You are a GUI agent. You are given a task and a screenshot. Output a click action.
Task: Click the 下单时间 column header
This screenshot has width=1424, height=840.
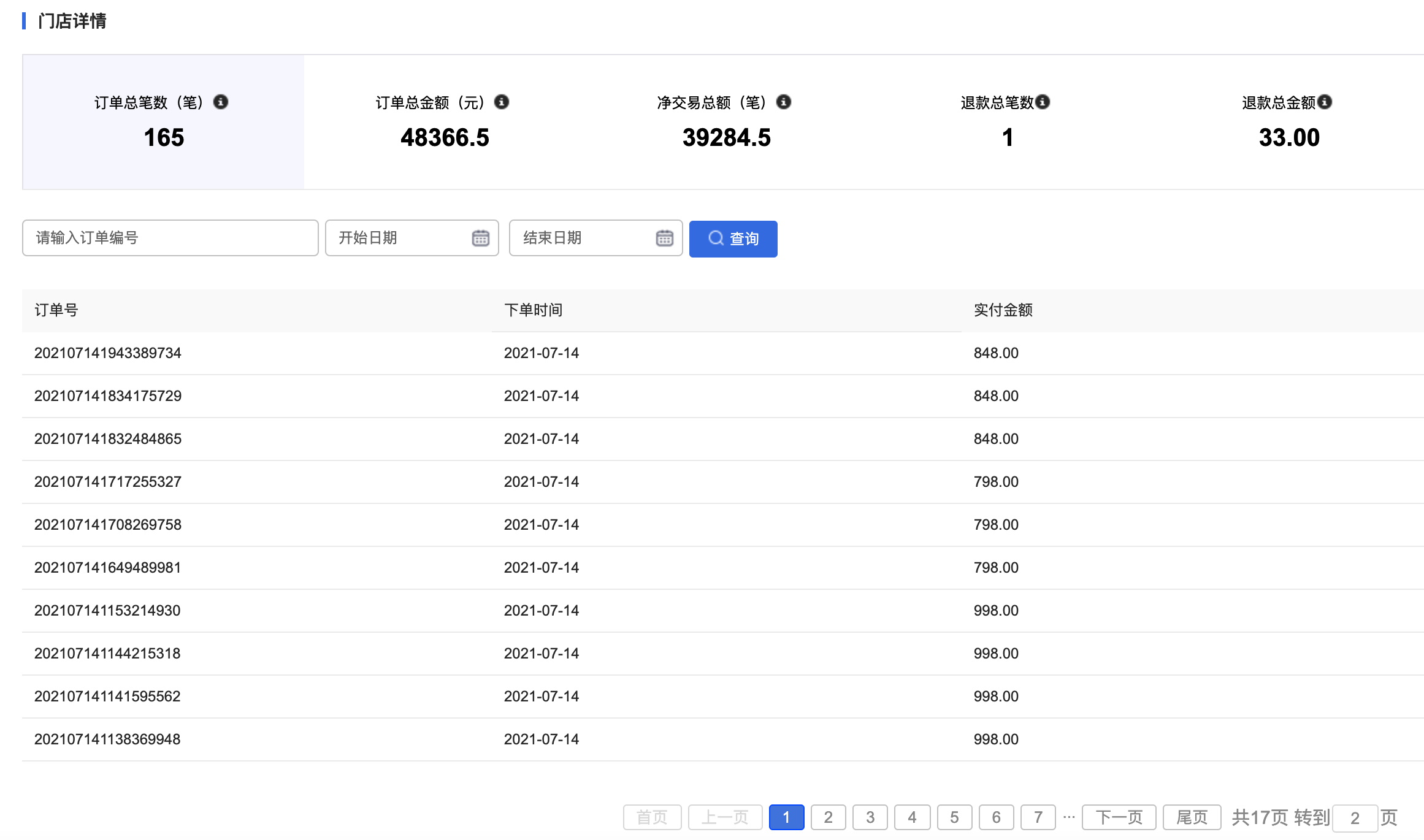click(x=533, y=310)
